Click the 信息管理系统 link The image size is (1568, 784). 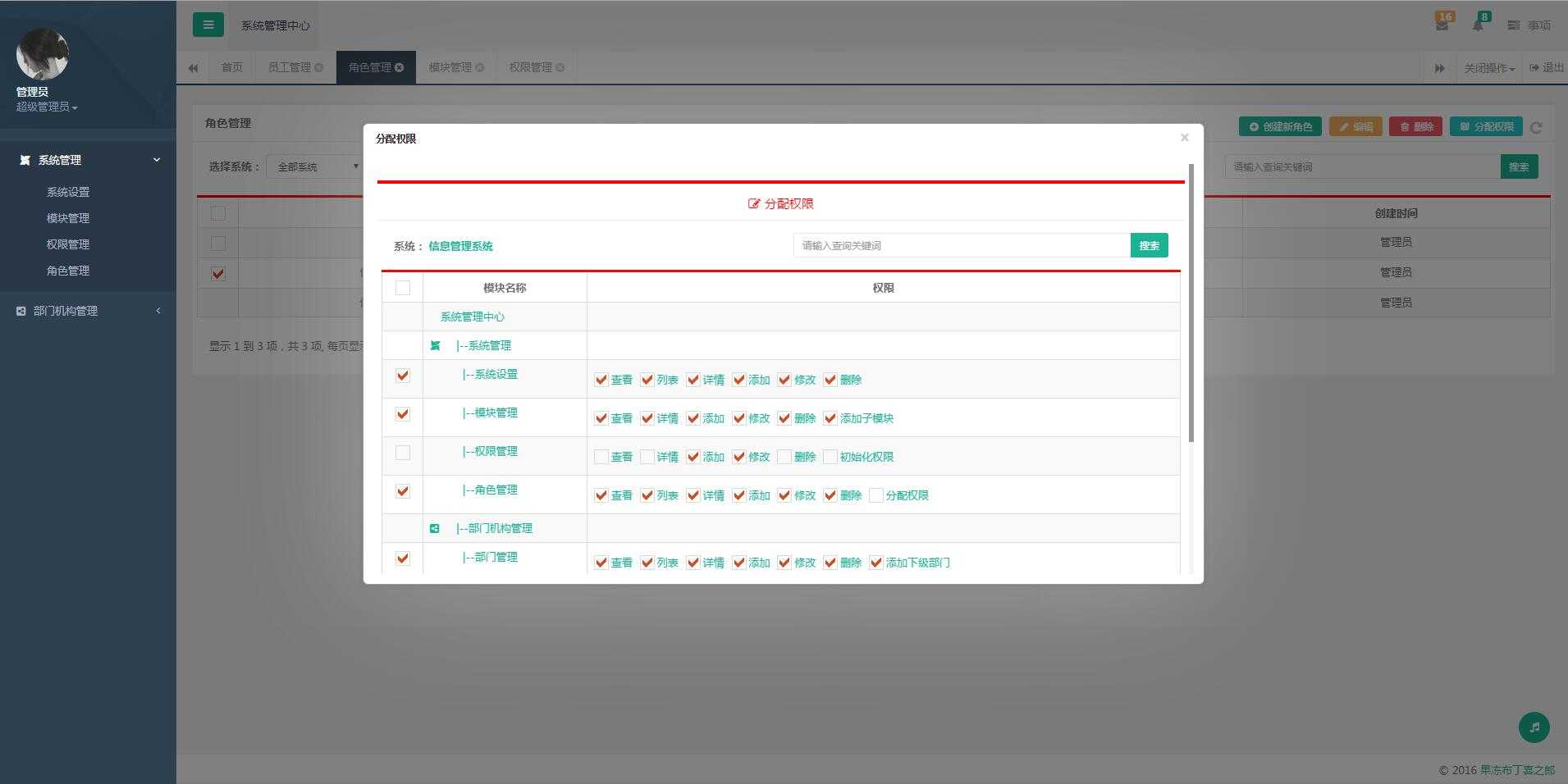pos(460,246)
